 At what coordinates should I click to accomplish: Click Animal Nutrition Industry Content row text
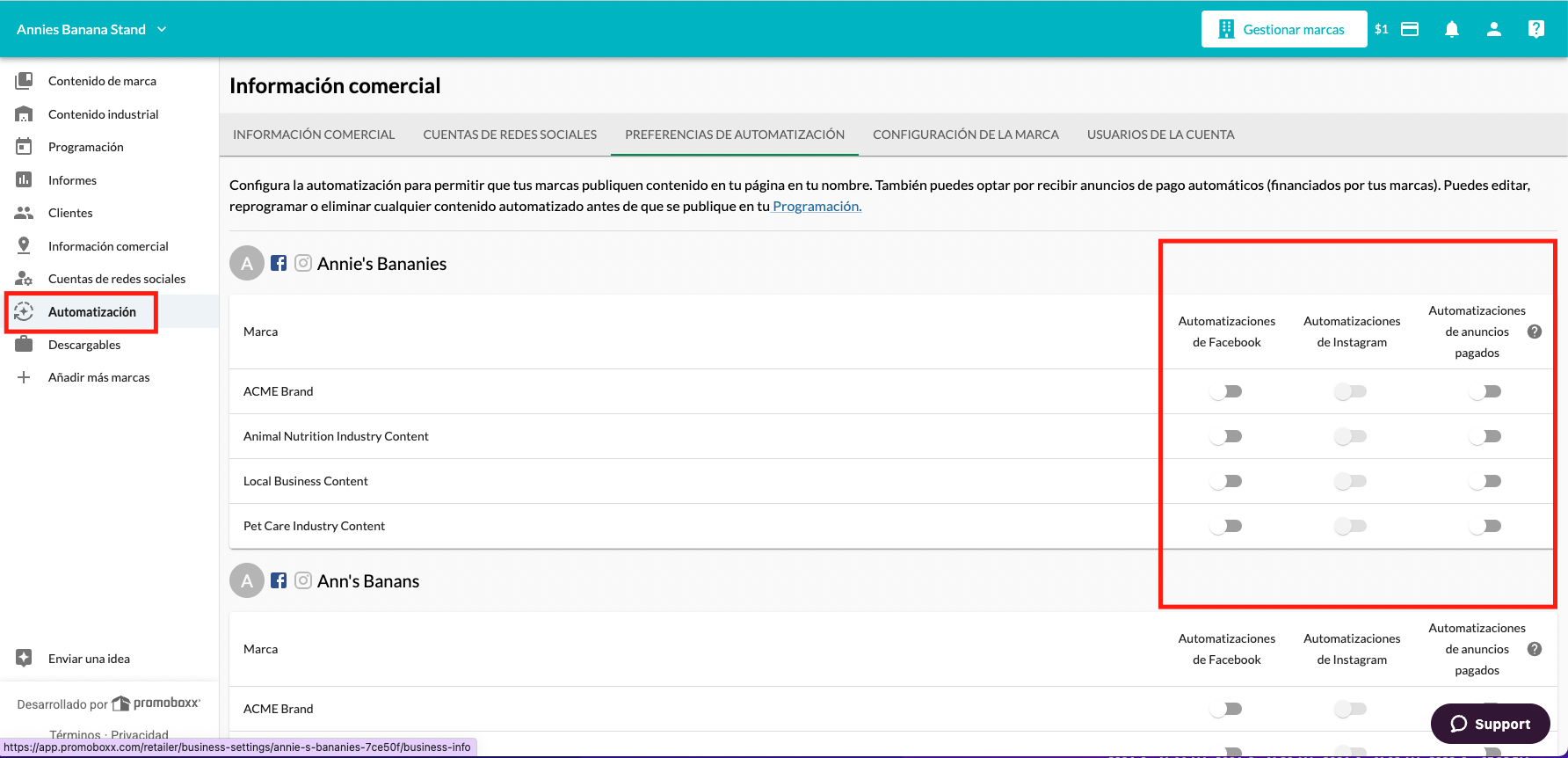point(336,436)
